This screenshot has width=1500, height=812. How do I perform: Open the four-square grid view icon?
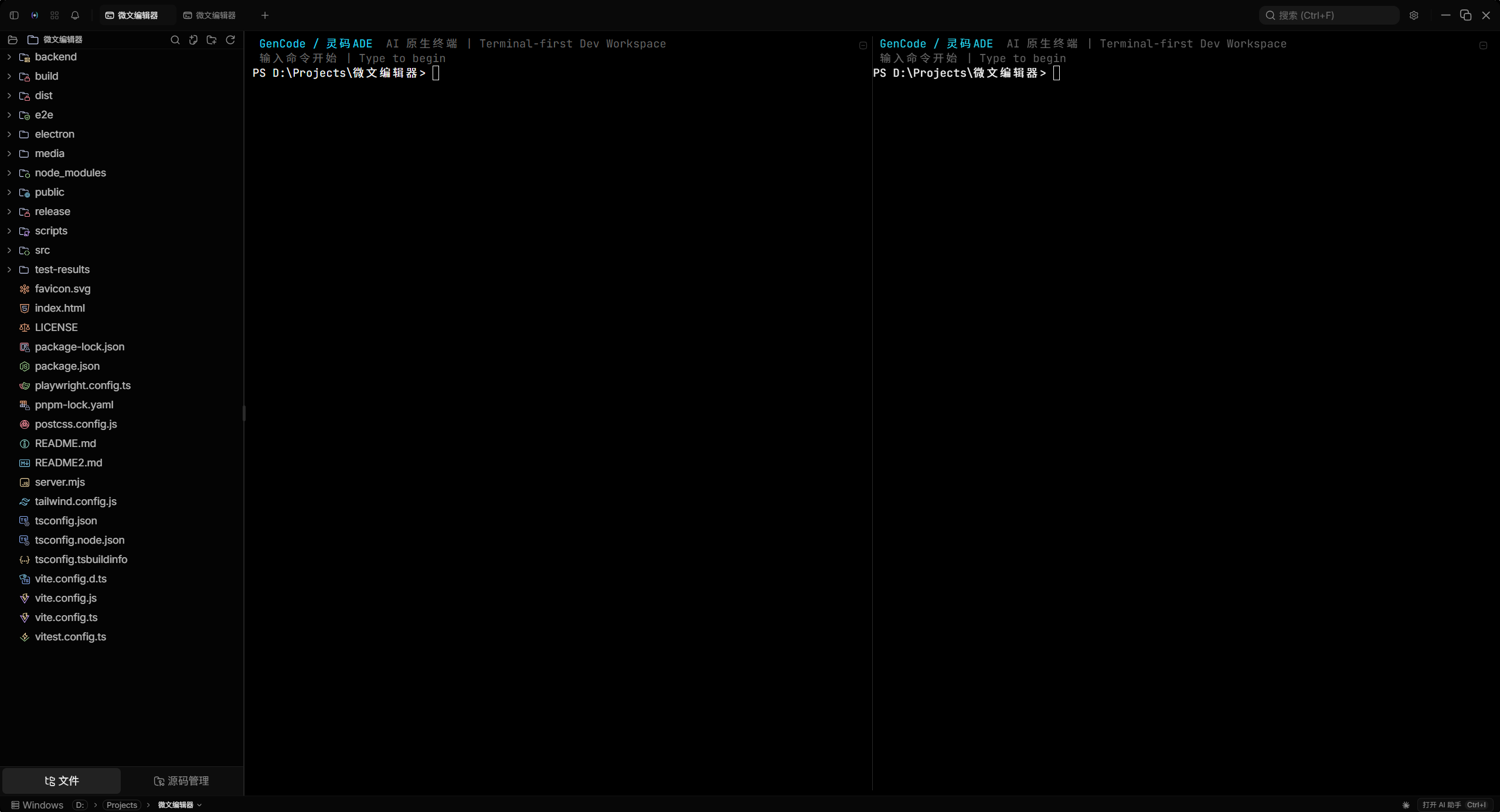pyautogui.click(x=55, y=15)
